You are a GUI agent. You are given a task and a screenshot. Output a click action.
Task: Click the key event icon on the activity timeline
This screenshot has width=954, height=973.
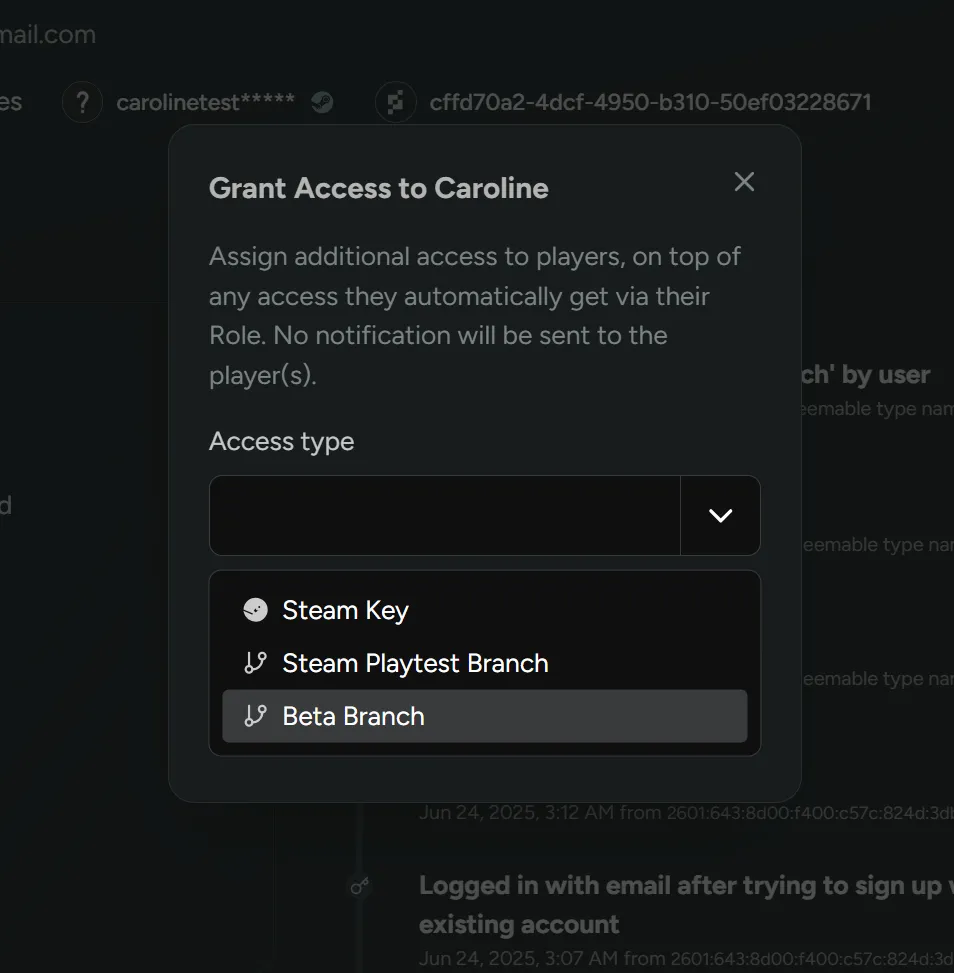click(x=360, y=885)
